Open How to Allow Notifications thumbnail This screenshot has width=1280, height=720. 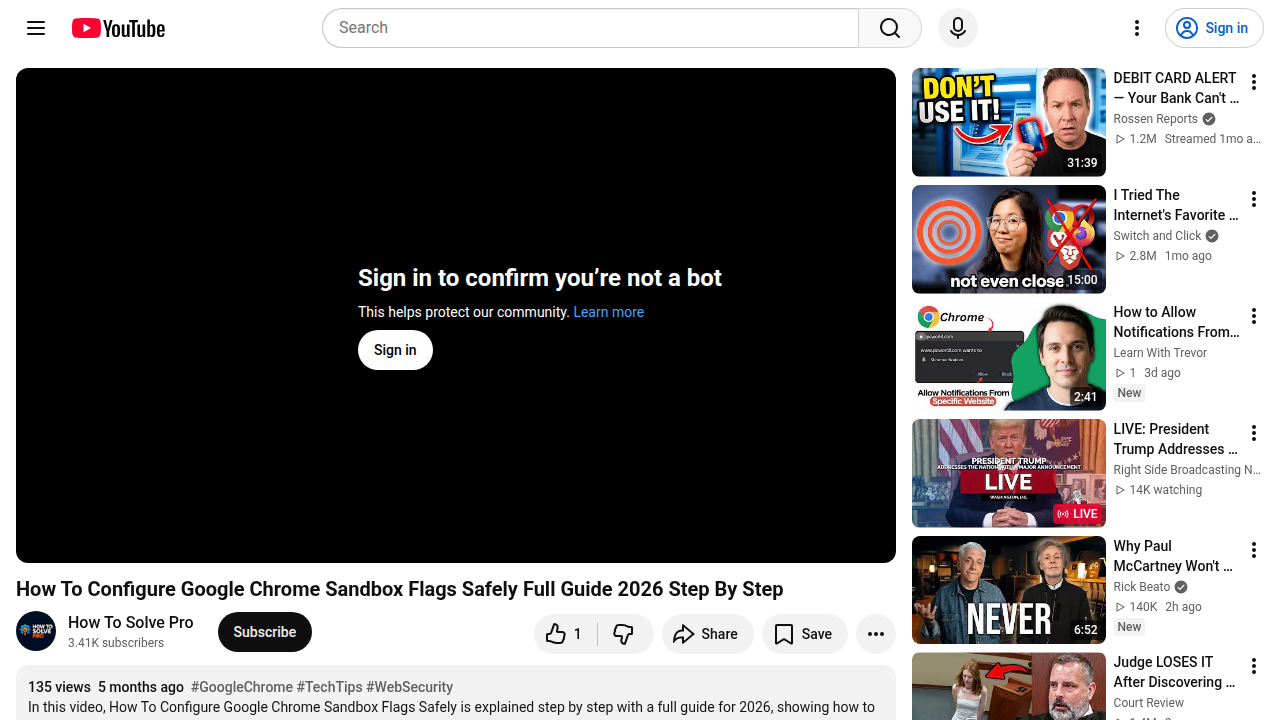click(1009, 356)
